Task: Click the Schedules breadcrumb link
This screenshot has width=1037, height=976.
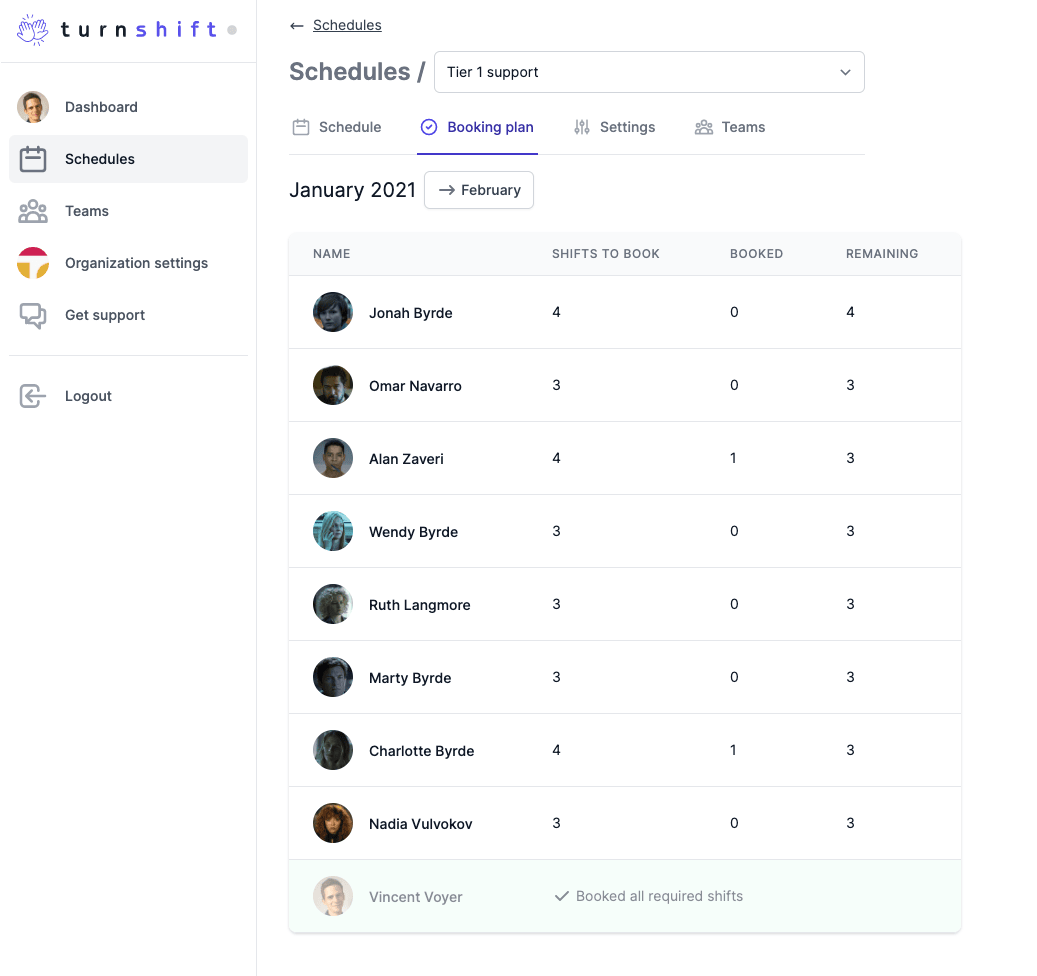Action: [347, 25]
